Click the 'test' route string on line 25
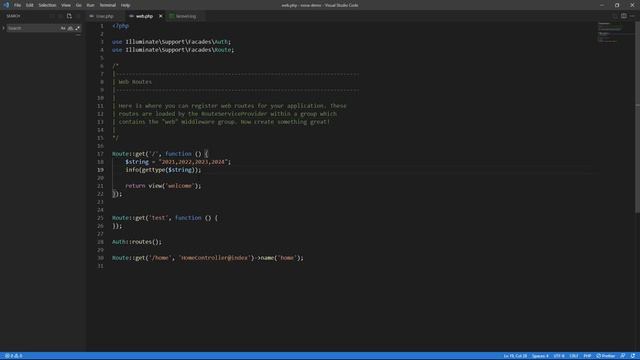 pos(158,218)
